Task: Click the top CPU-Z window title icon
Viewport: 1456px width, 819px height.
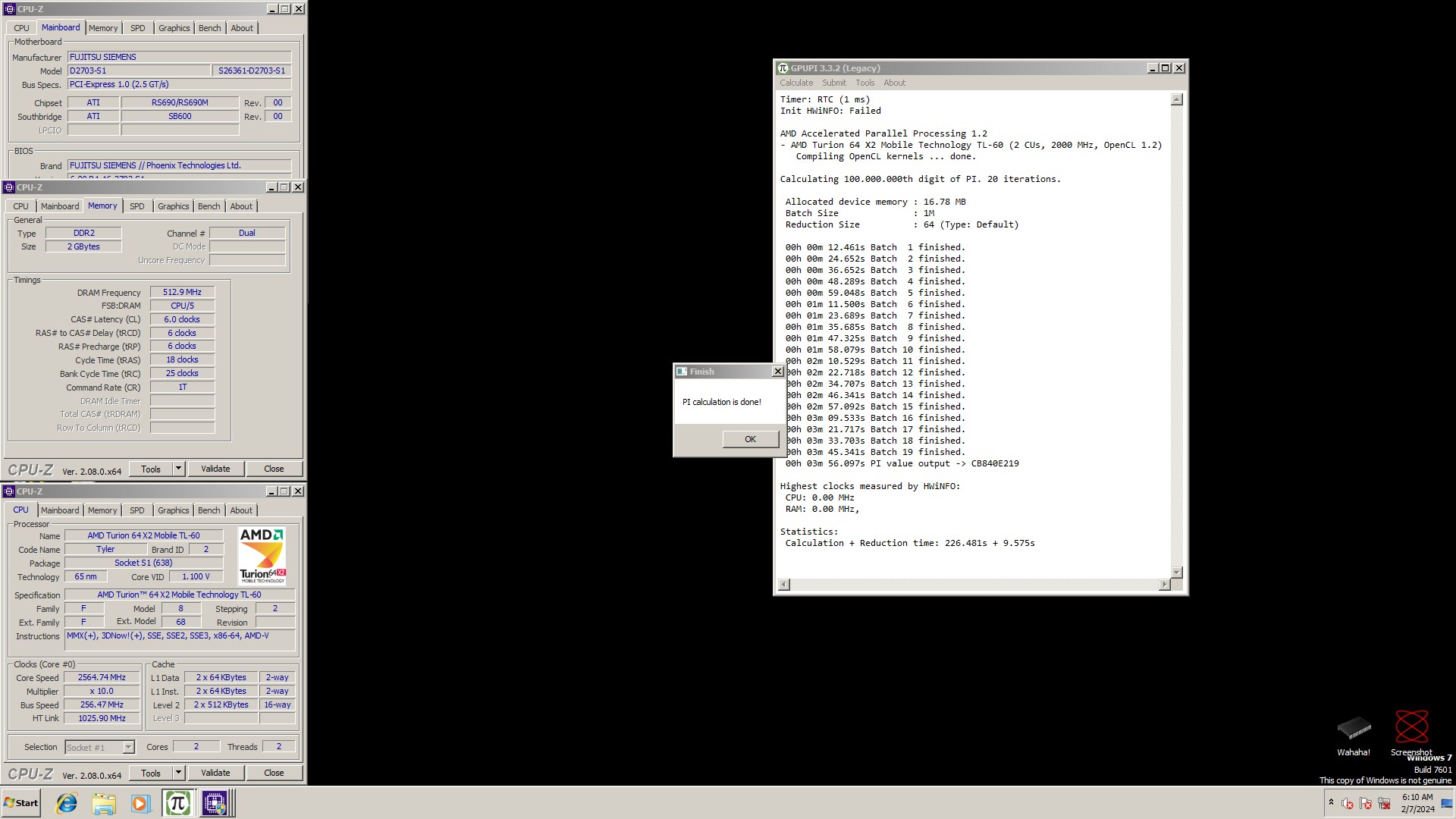Action: click(10, 9)
